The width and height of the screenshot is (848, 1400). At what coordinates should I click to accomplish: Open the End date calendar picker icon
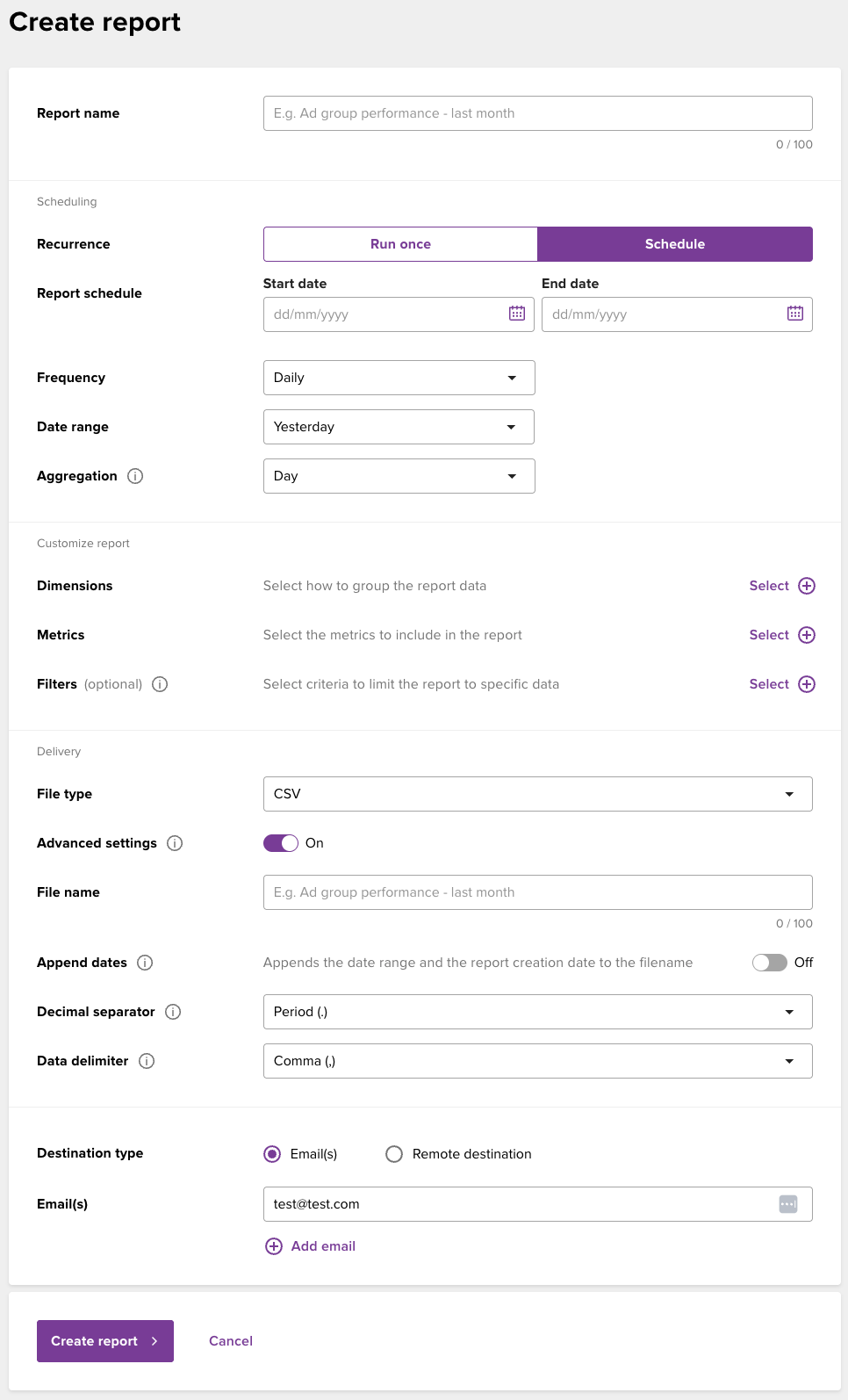click(x=795, y=314)
